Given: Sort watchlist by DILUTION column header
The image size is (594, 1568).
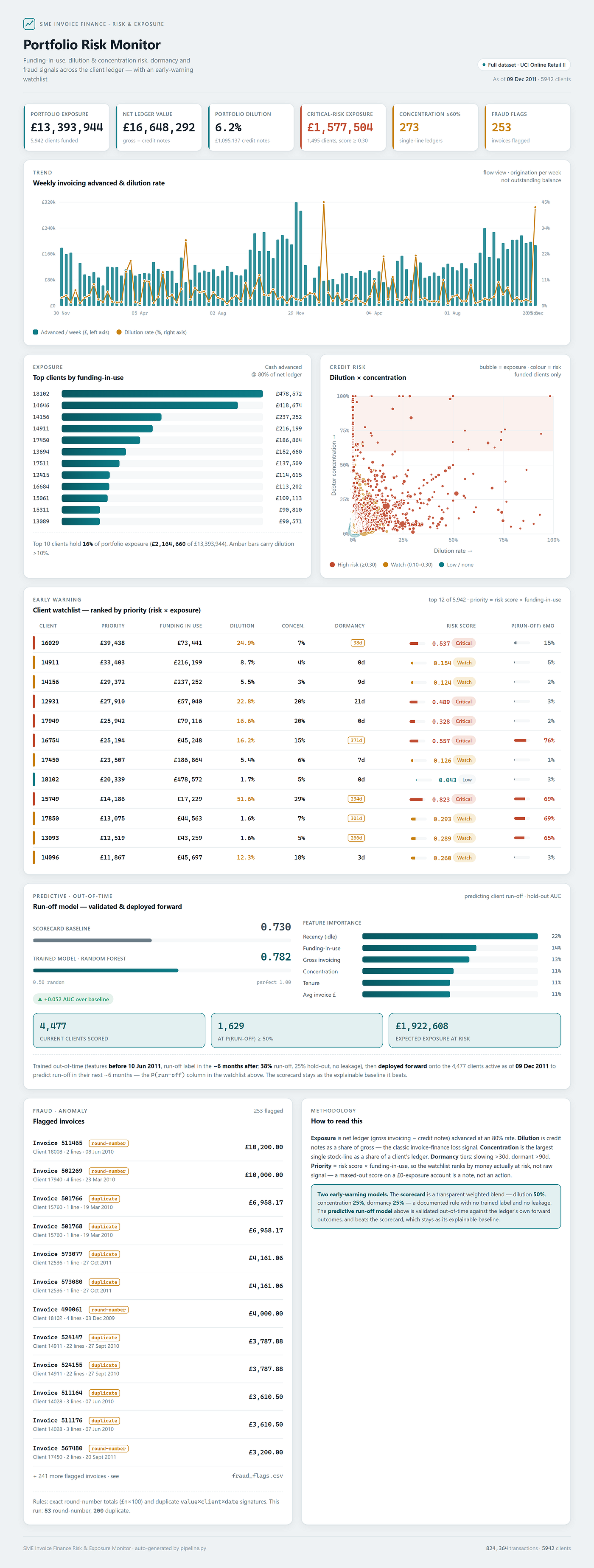Looking at the screenshot, I should (242, 626).
